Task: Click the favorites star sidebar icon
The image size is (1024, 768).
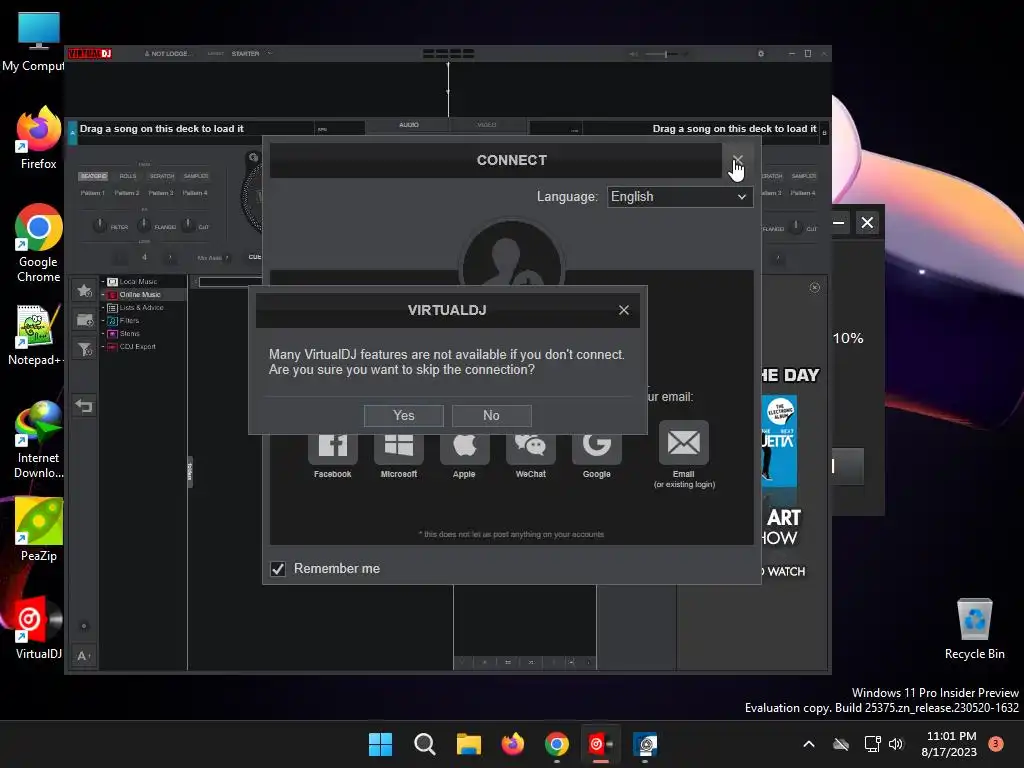Action: click(x=84, y=290)
